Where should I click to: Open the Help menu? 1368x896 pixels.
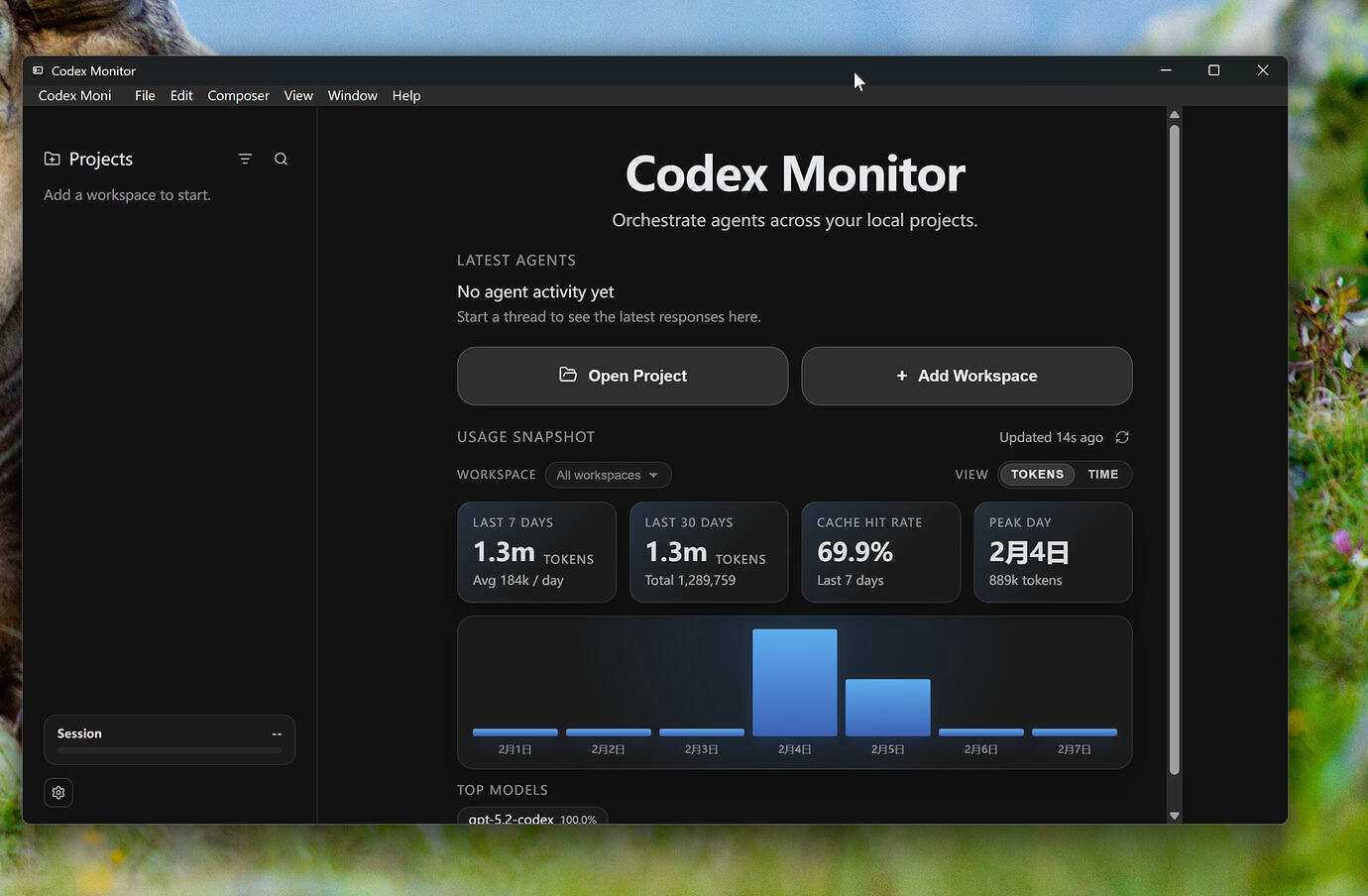[x=406, y=95]
